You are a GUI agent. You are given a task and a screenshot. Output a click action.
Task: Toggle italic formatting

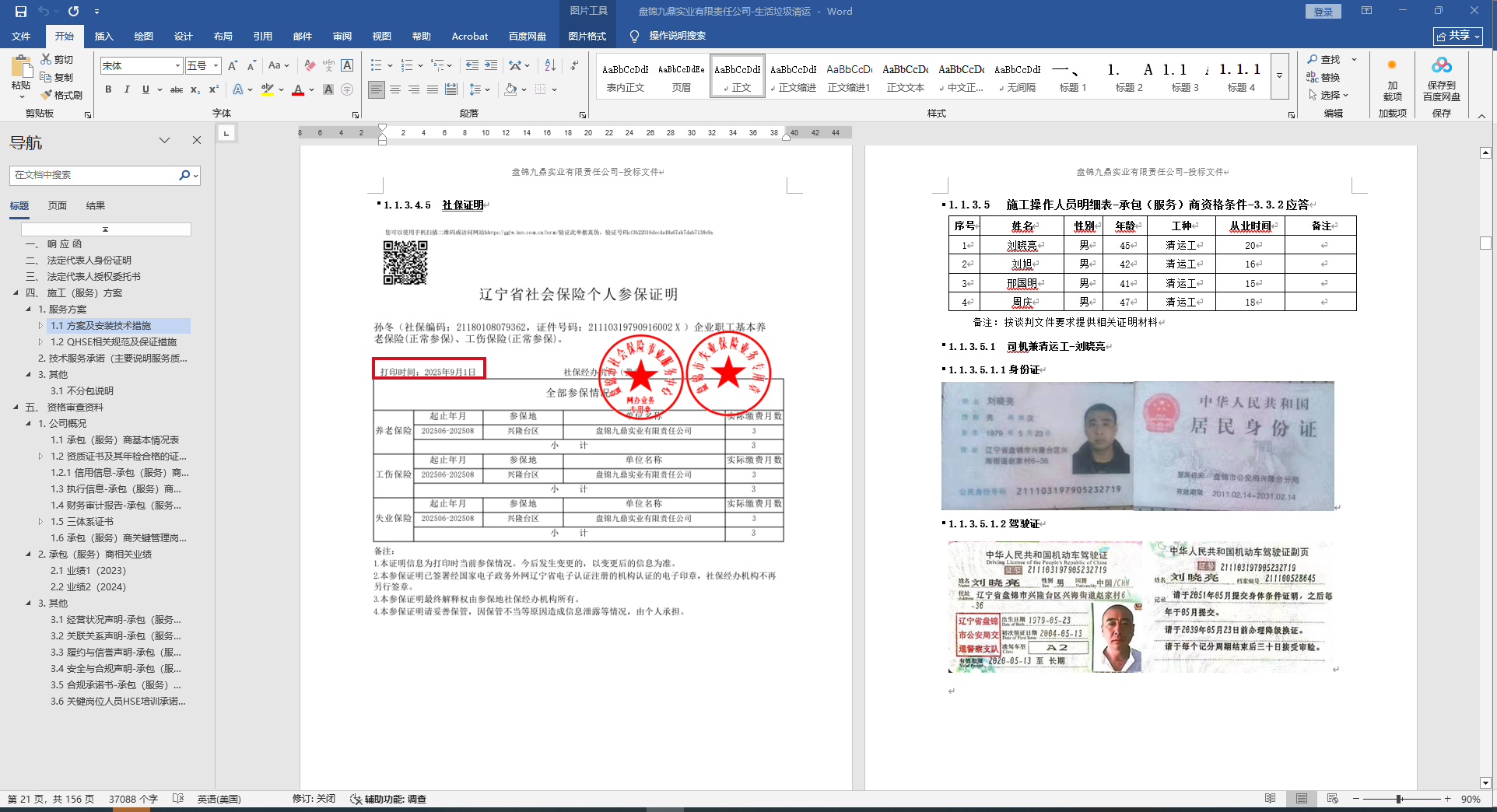point(127,89)
